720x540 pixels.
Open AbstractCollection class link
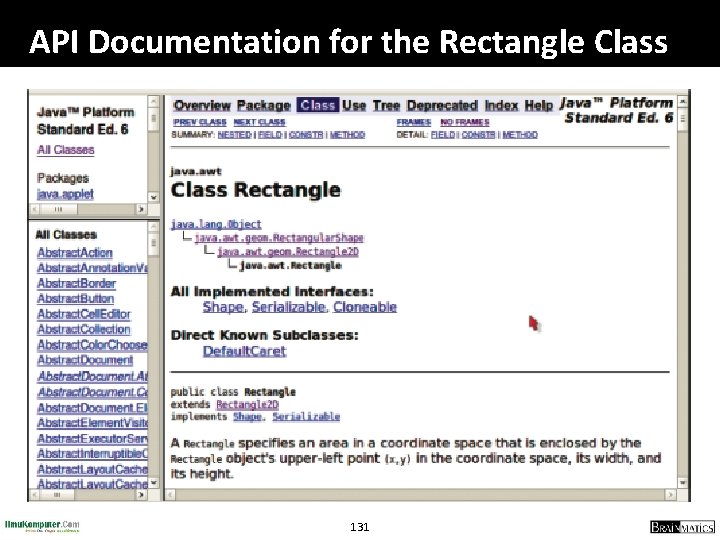coord(84,329)
